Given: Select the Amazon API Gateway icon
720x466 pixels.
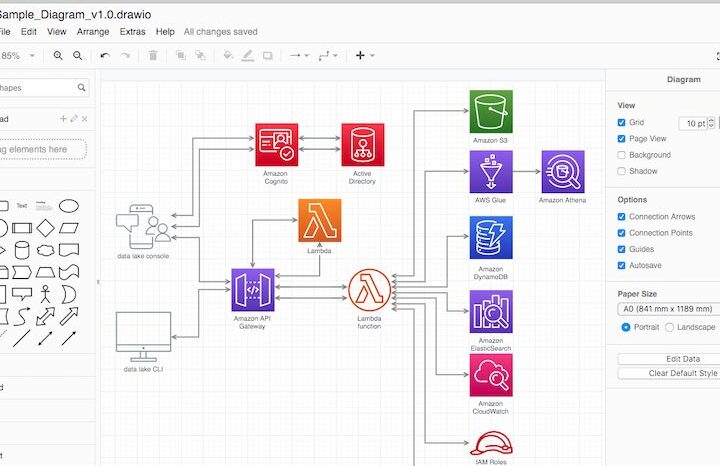Looking at the screenshot, I should click(x=253, y=290).
